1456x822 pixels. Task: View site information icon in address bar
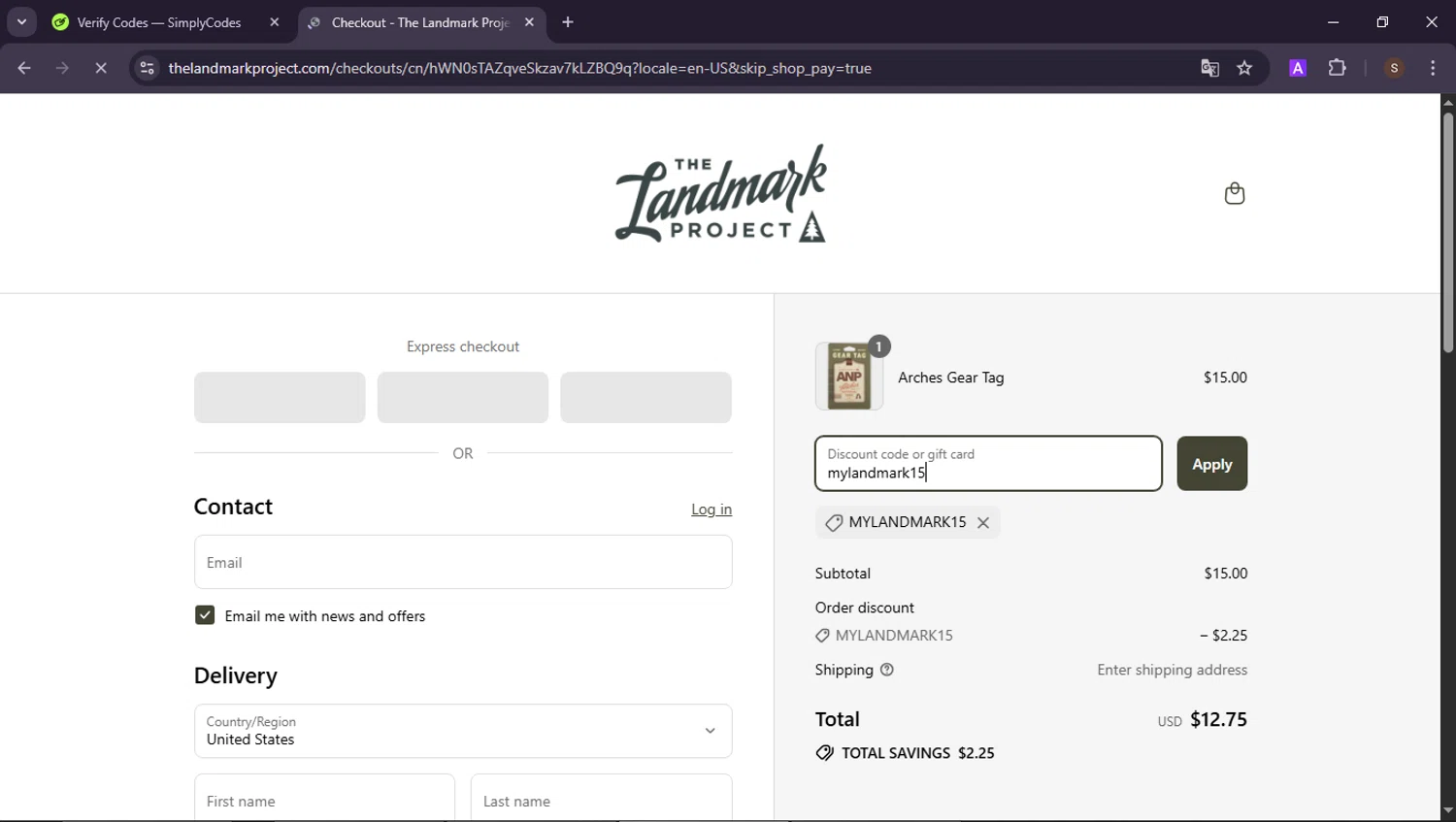coord(148,68)
